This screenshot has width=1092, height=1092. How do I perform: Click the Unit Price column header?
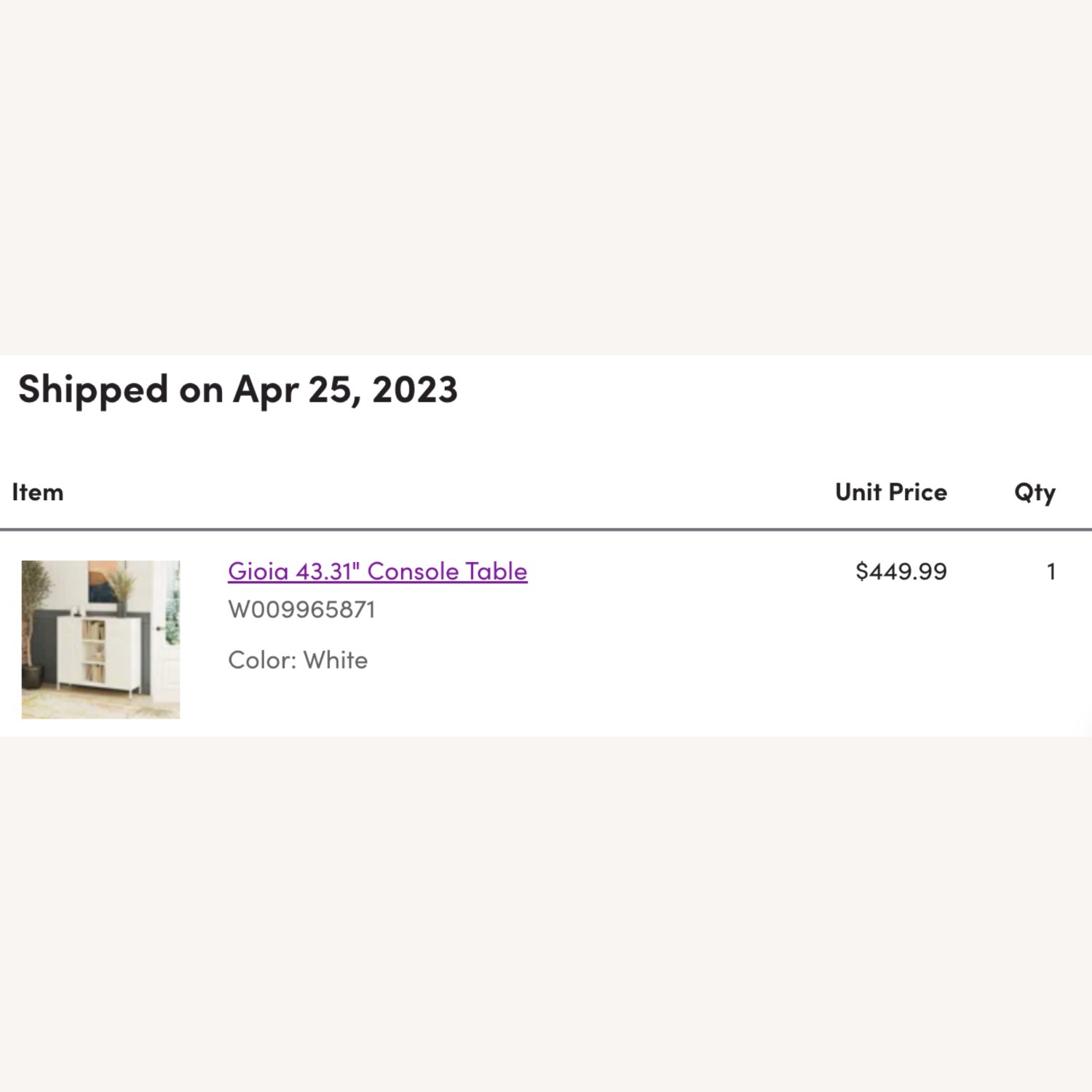click(x=890, y=492)
